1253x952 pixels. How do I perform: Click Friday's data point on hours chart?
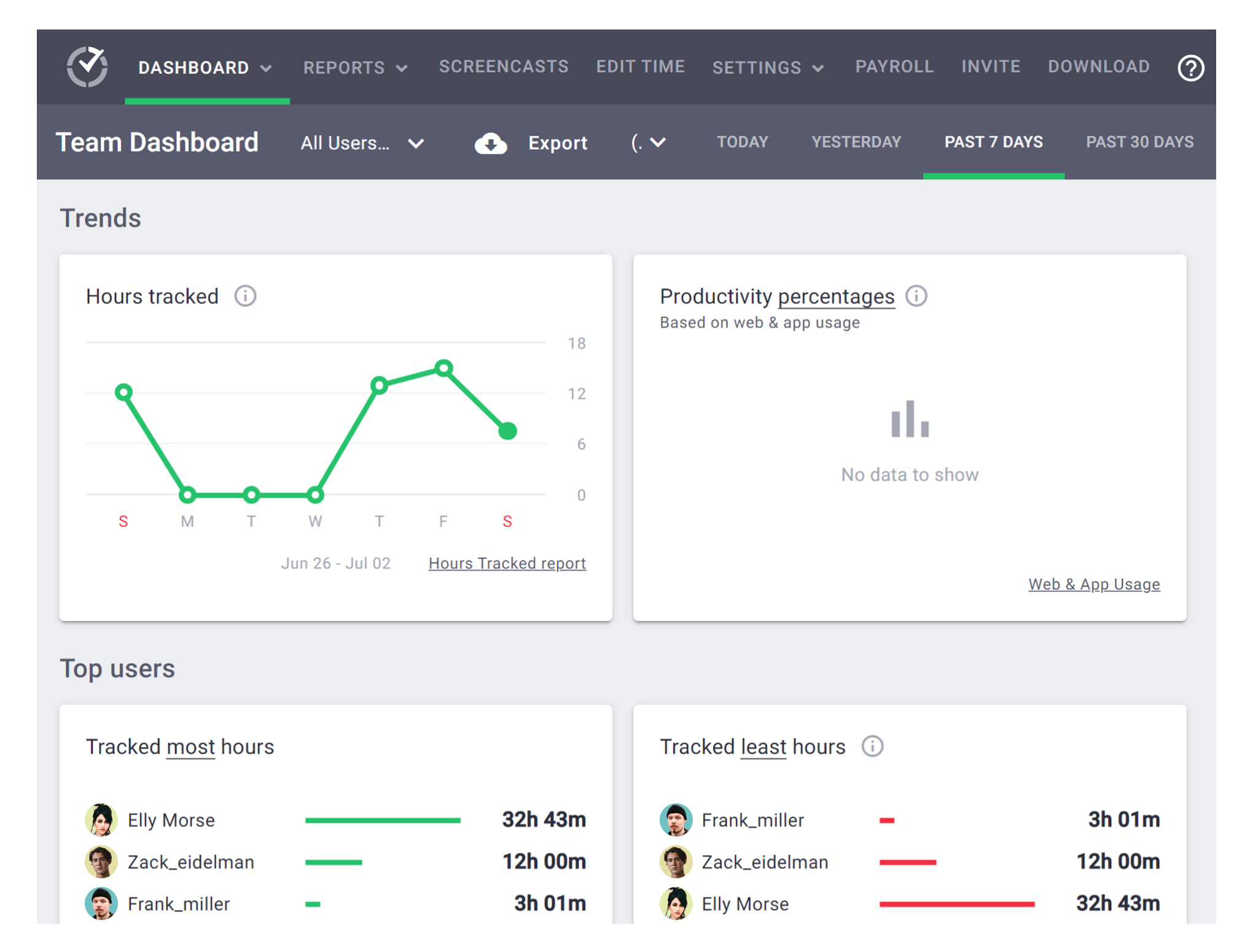[443, 368]
